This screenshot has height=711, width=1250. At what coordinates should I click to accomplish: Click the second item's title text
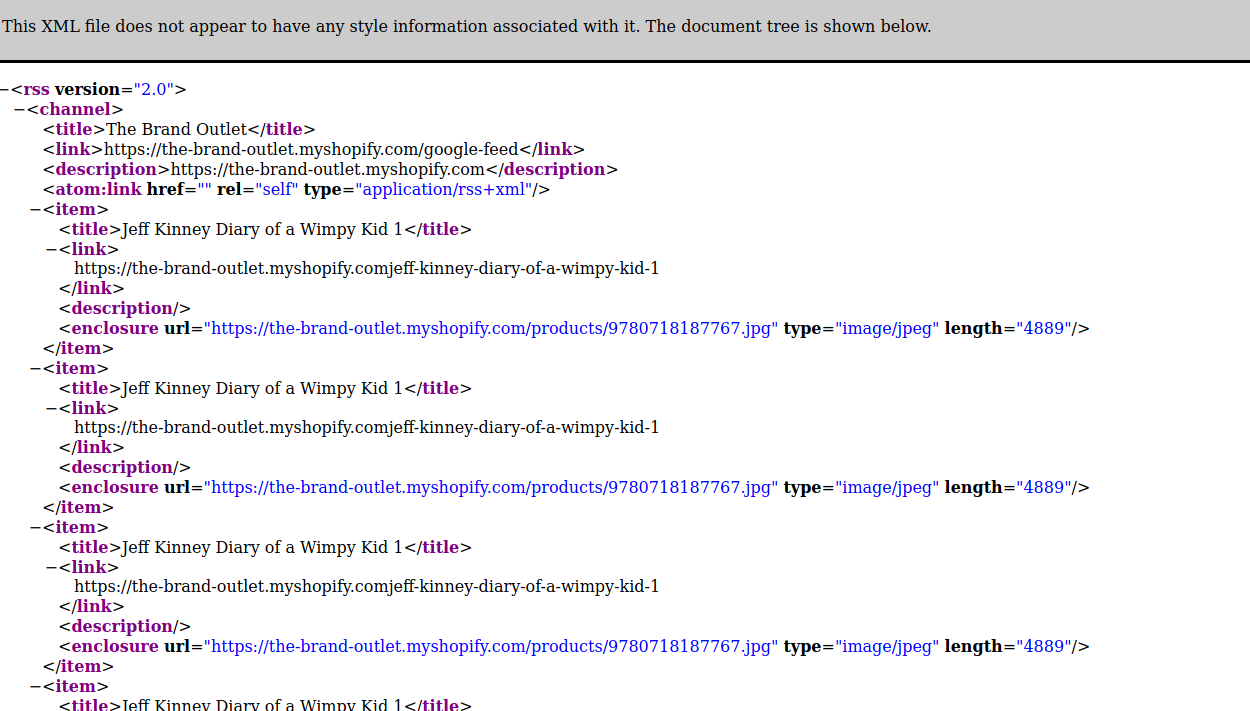click(x=262, y=388)
